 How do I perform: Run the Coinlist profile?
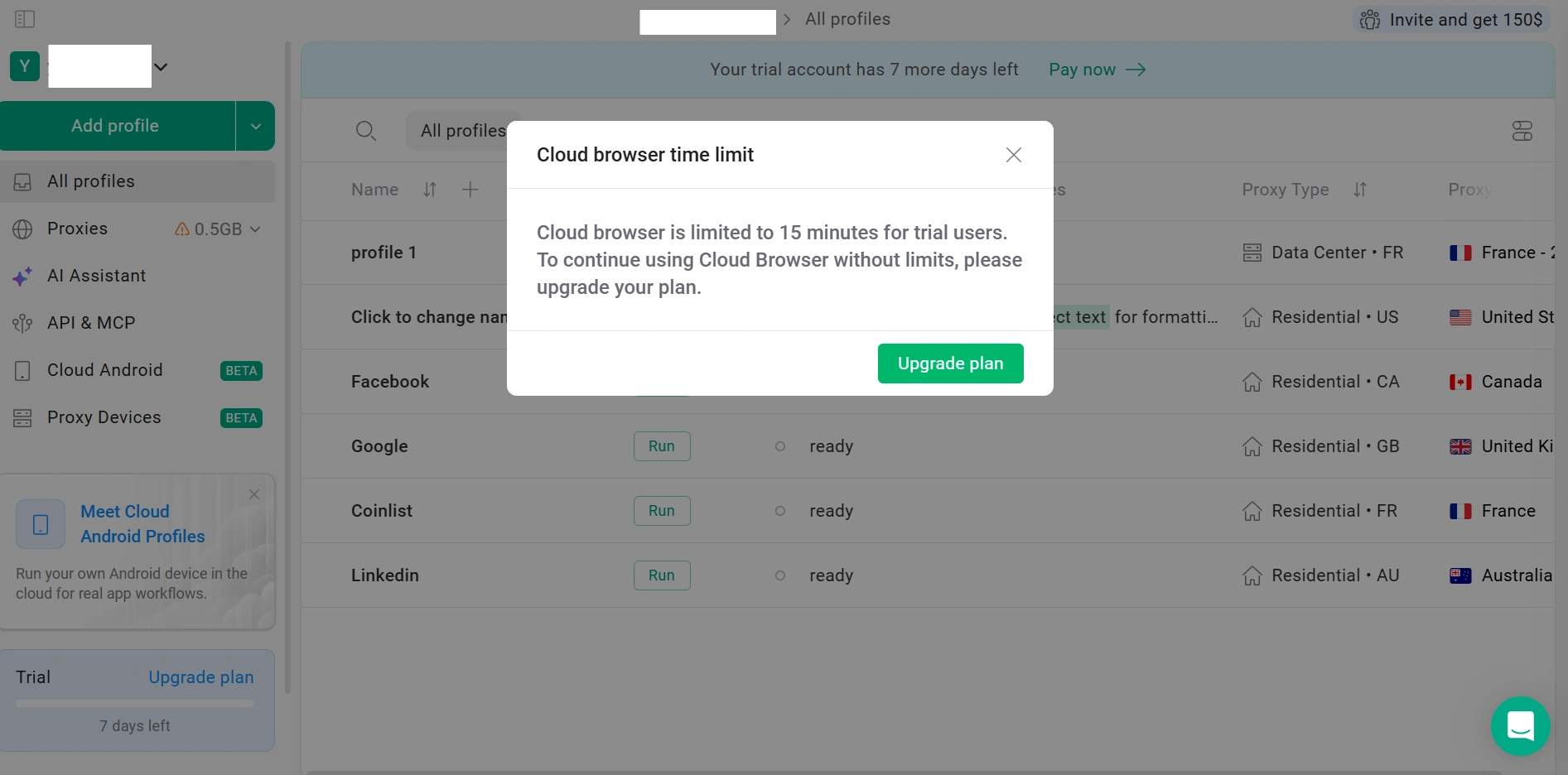point(662,511)
